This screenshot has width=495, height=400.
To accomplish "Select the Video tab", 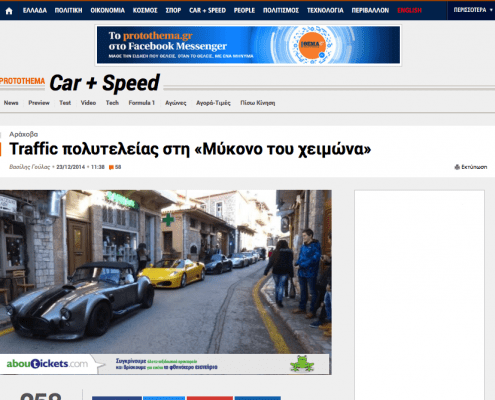I will (x=88, y=103).
